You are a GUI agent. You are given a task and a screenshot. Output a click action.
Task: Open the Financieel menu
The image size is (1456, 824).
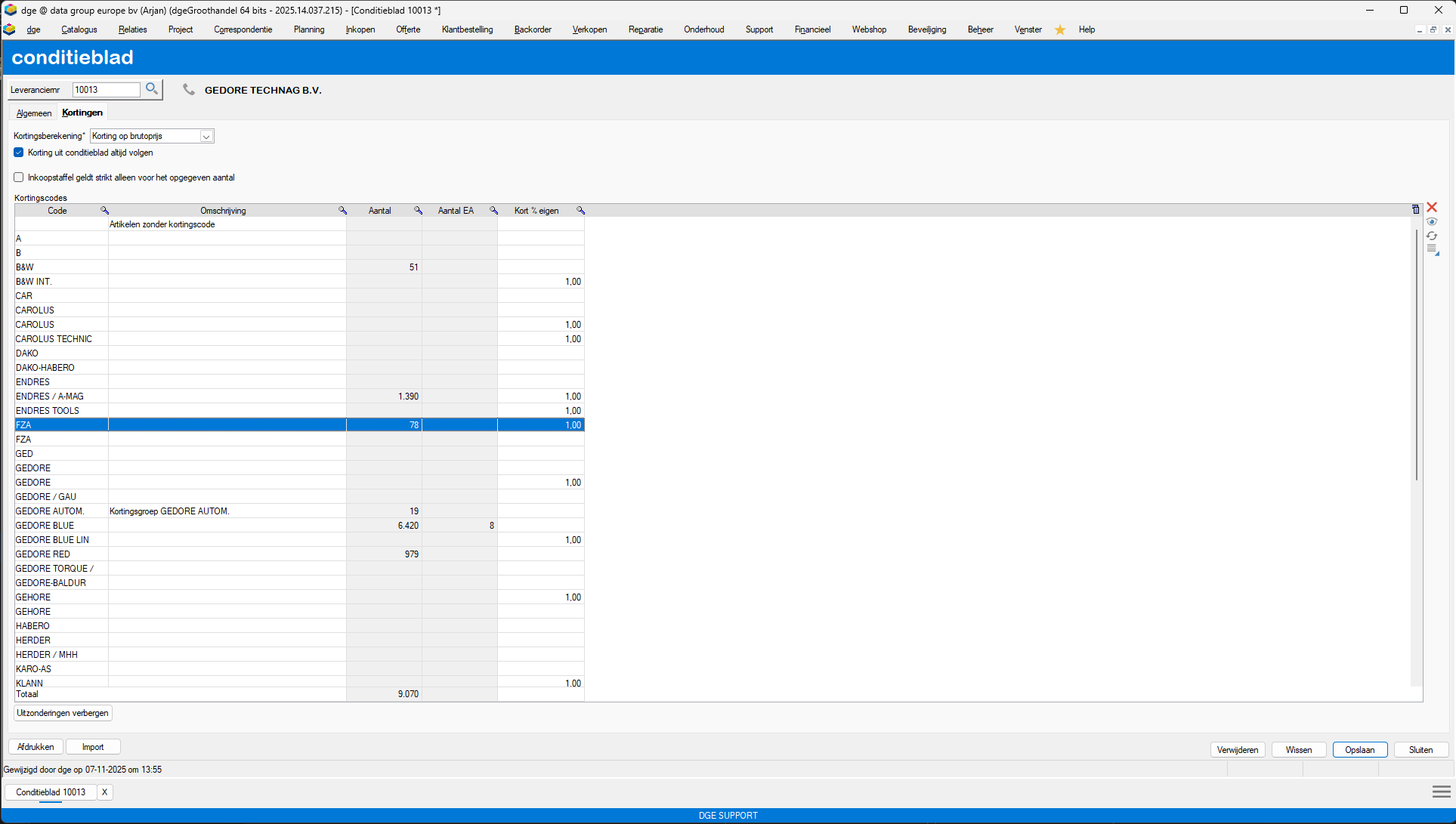(x=812, y=29)
